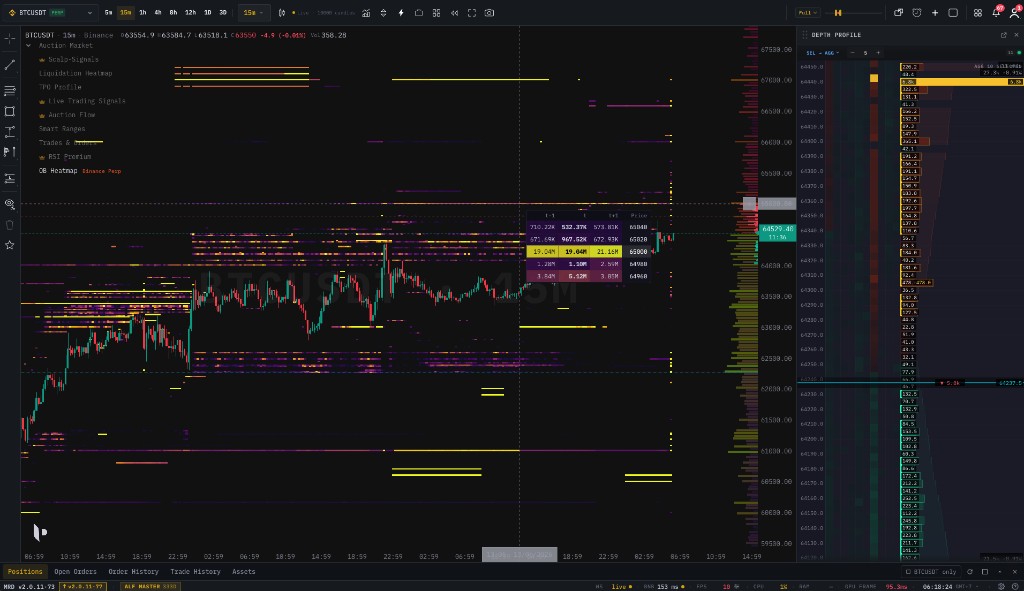Open the Full mode dropdown
Viewport: 1024px width, 591px height.
(x=808, y=13)
